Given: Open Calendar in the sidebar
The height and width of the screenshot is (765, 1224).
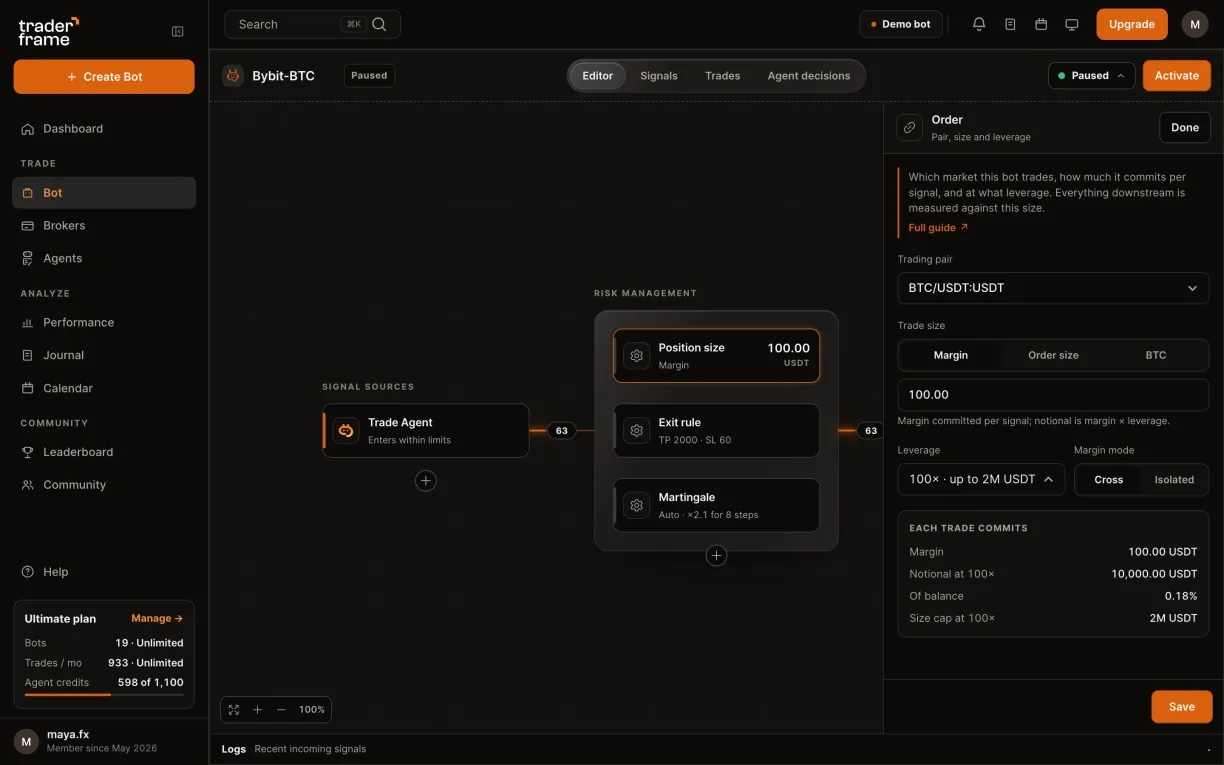Looking at the screenshot, I should 104,388.
